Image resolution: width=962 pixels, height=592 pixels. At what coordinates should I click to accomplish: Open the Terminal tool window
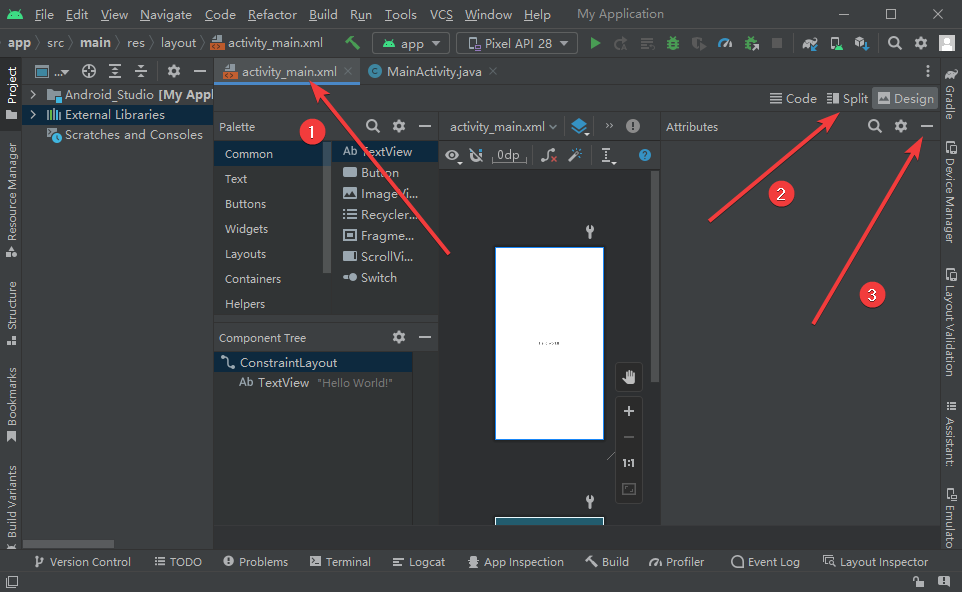(341, 562)
